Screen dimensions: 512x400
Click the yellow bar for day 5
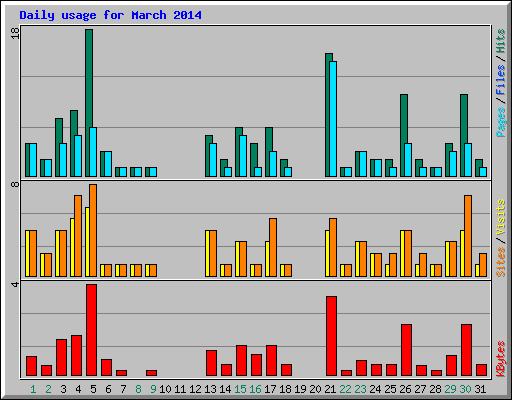(x=87, y=242)
